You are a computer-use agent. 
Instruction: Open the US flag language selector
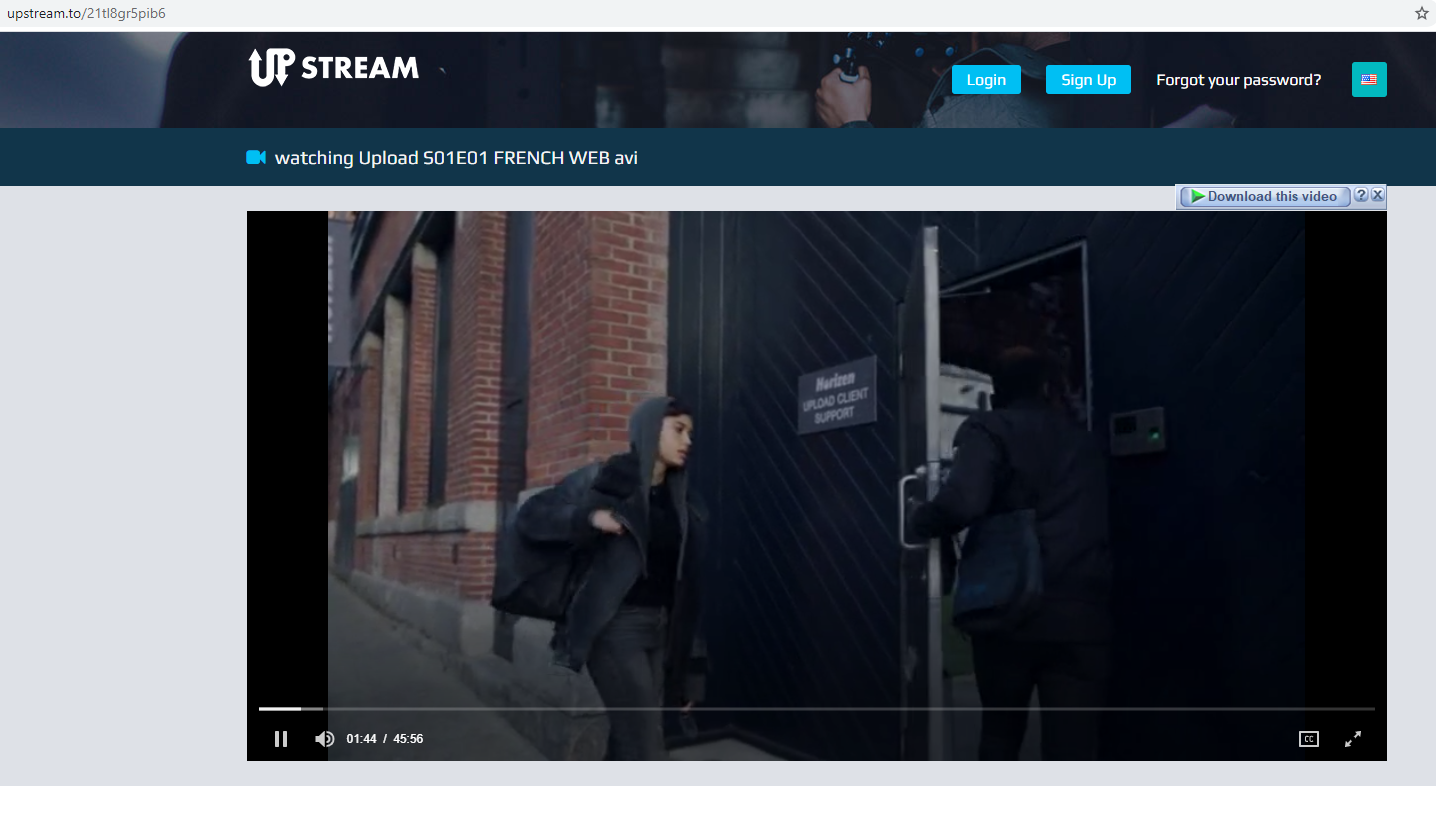pyautogui.click(x=1369, y=80)
